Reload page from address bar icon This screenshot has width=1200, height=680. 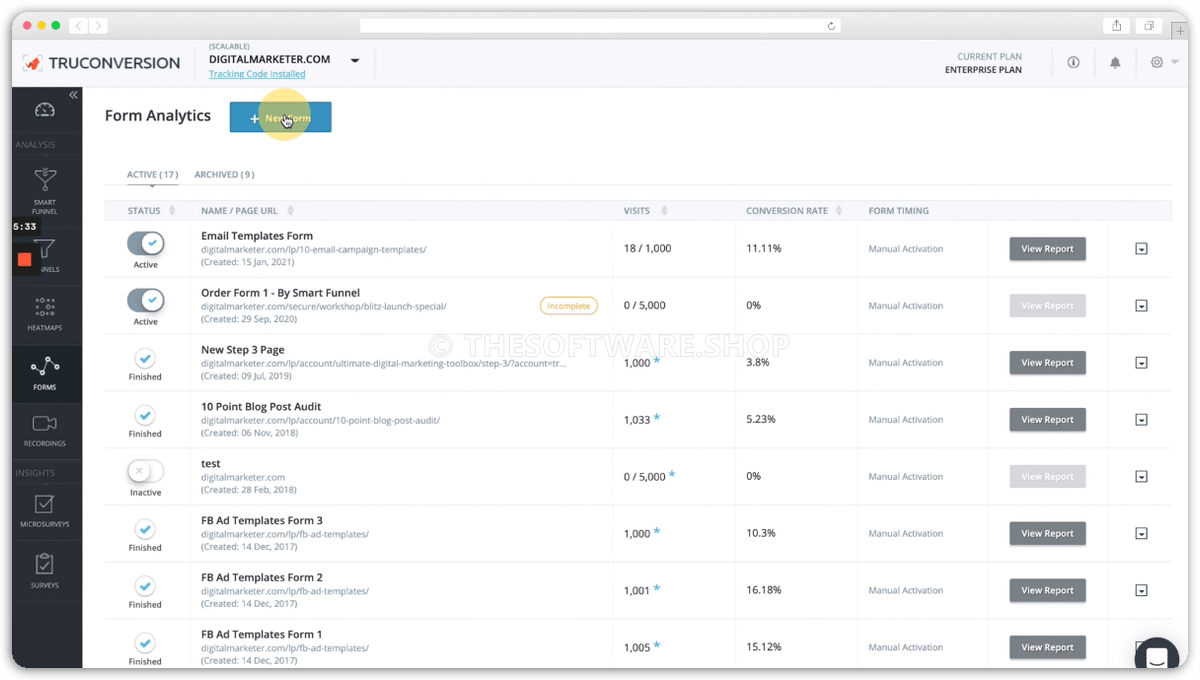click(831, 26)
